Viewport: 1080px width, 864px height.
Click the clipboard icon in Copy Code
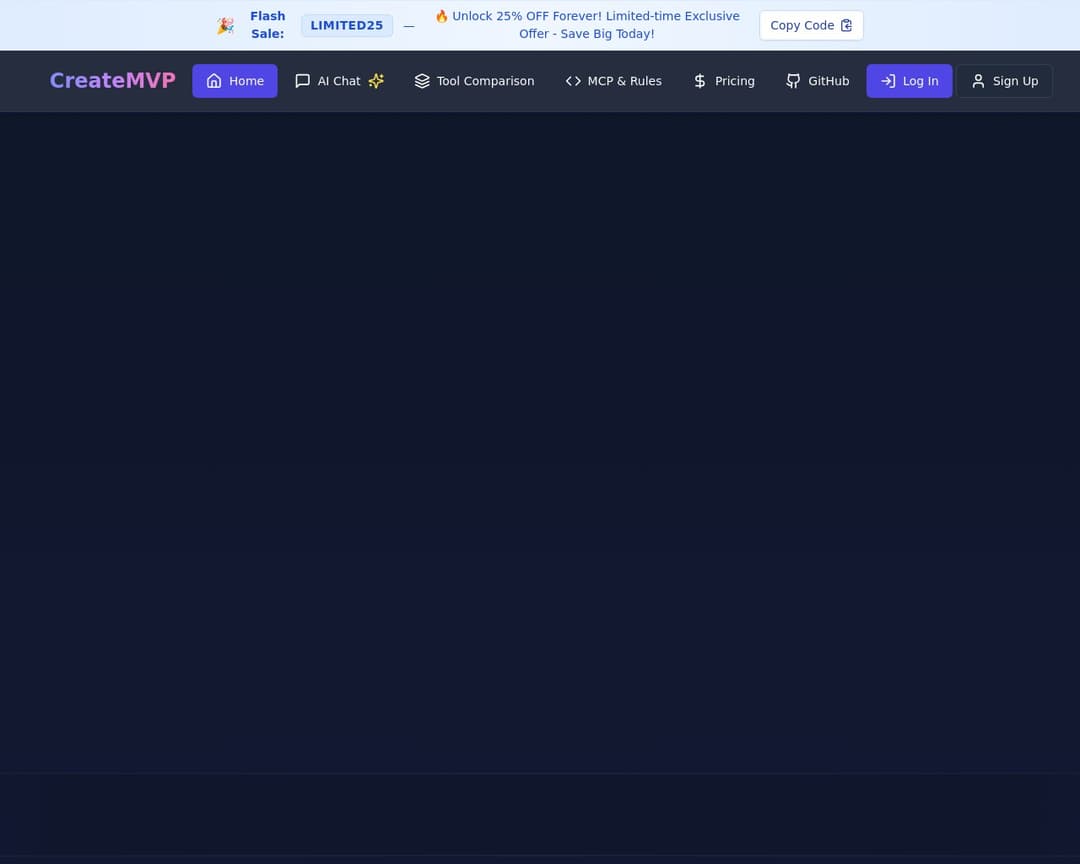(x=846, y=26)
